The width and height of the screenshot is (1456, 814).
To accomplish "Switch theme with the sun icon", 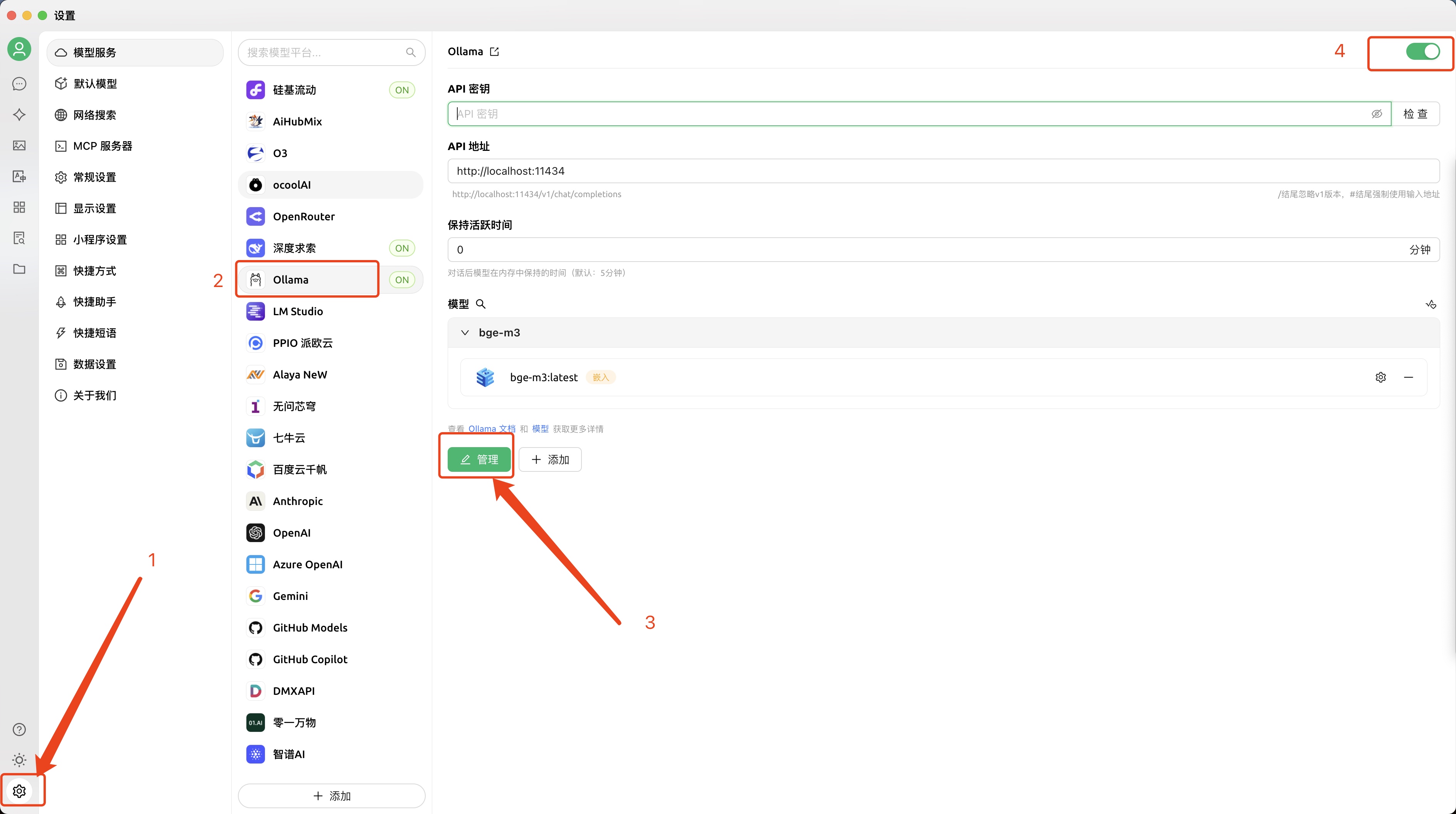I will point(19,760).
